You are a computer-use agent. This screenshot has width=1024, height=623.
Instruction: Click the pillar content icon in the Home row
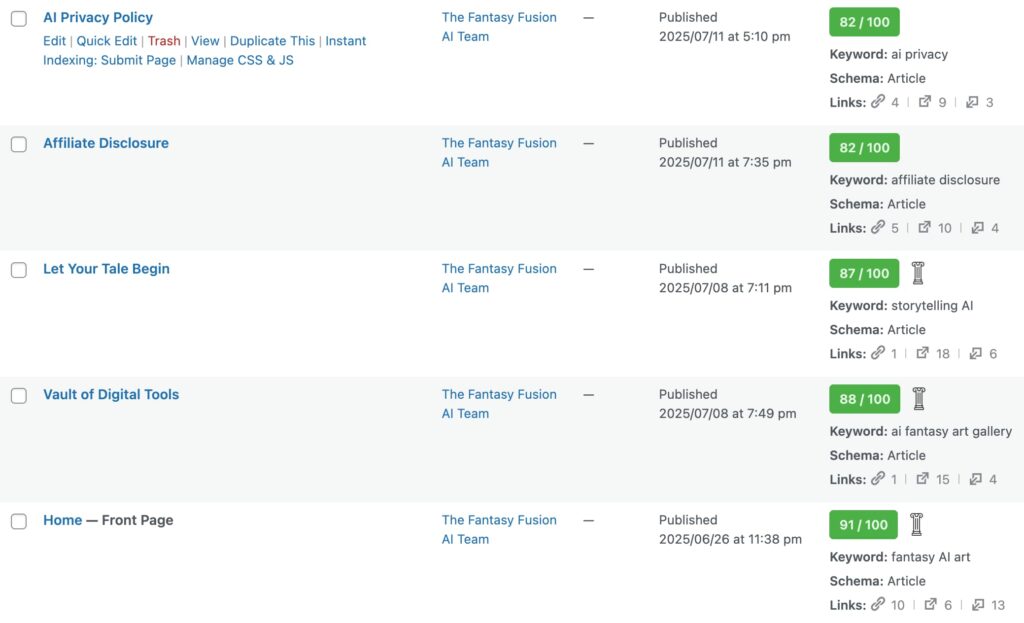tap(916, 524)
